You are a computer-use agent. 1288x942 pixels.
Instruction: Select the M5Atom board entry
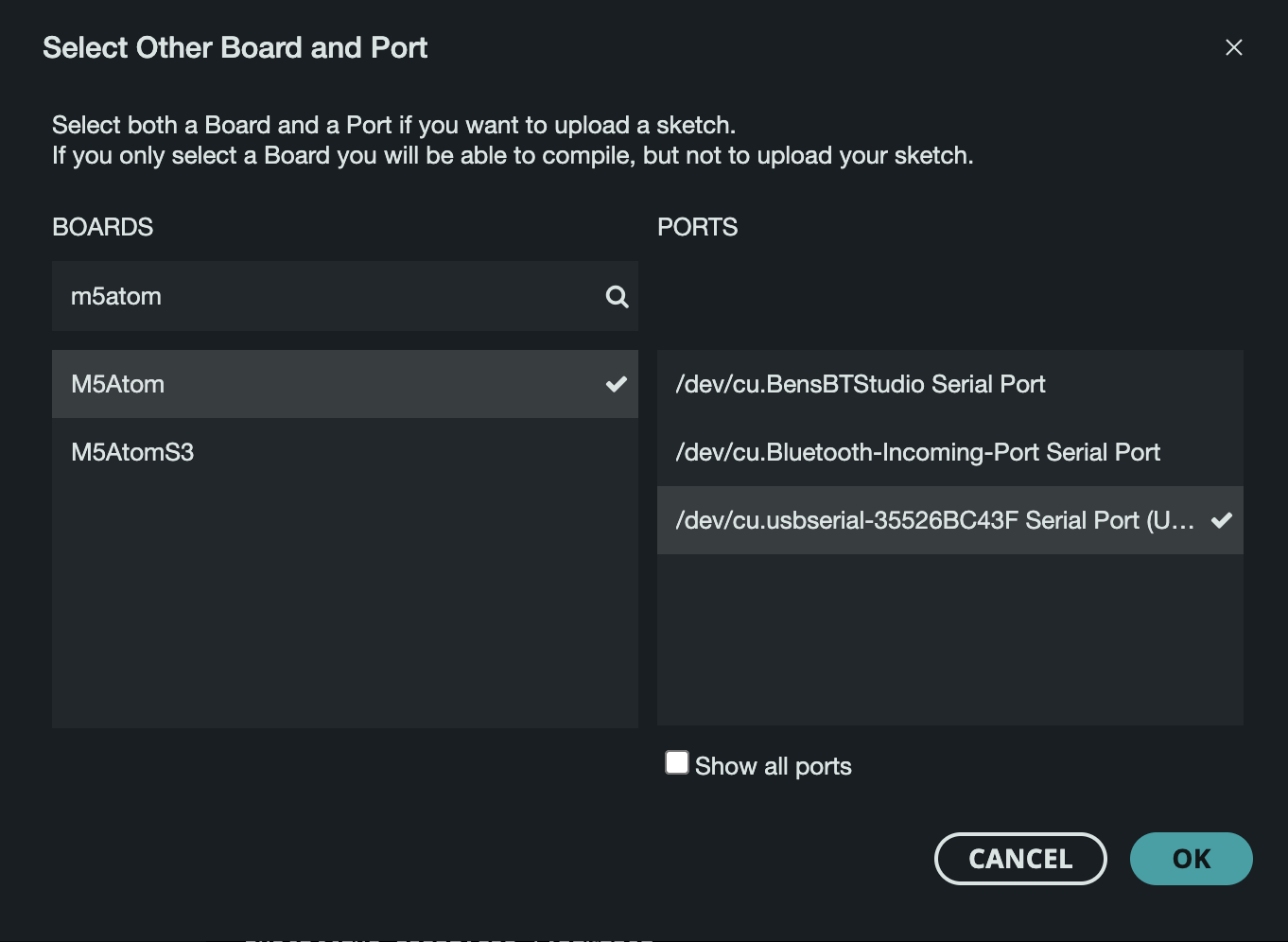pyautogui.click(x=284, y=384)
